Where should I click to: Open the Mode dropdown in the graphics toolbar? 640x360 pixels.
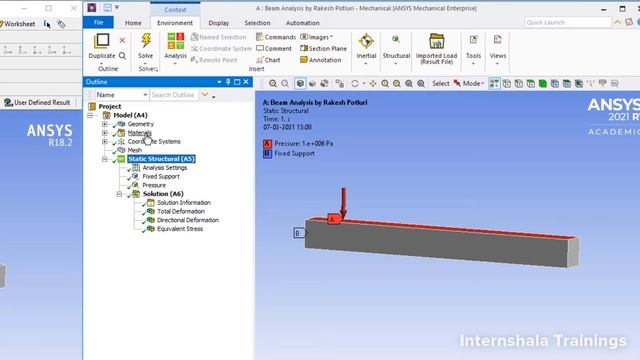(469, 84)
